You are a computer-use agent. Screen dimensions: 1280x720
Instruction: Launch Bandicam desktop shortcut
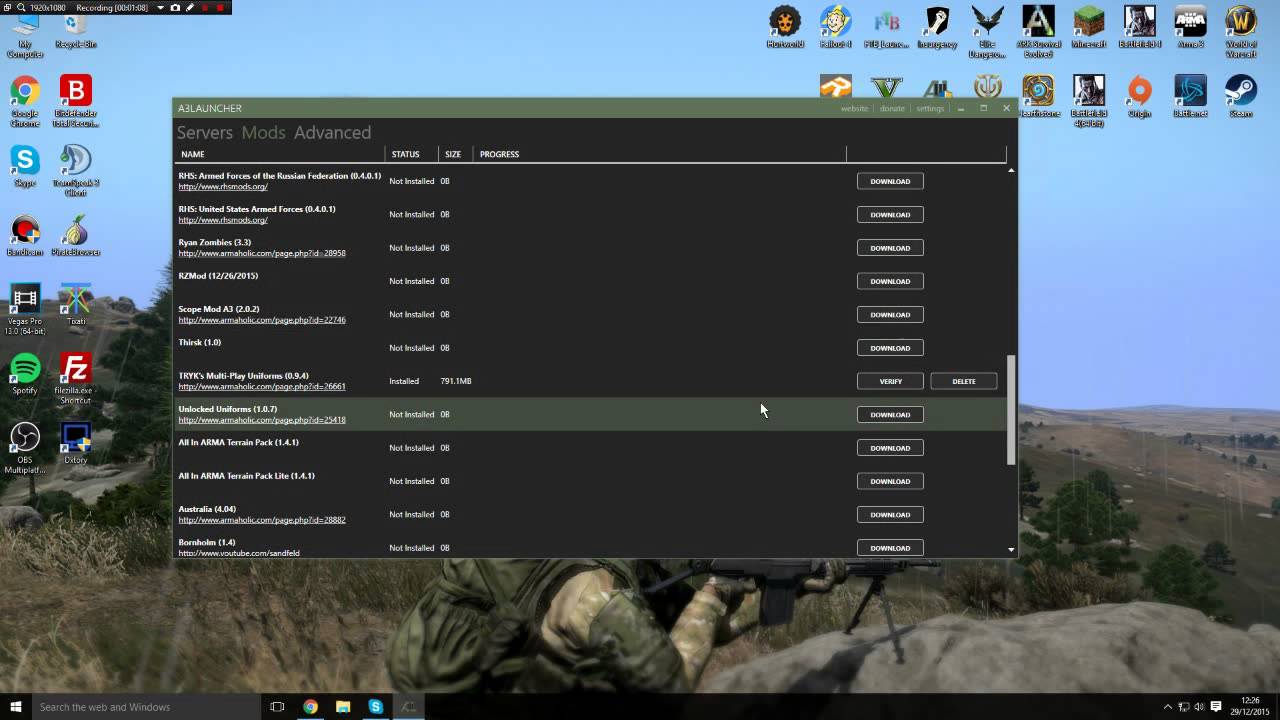[25, 235]
